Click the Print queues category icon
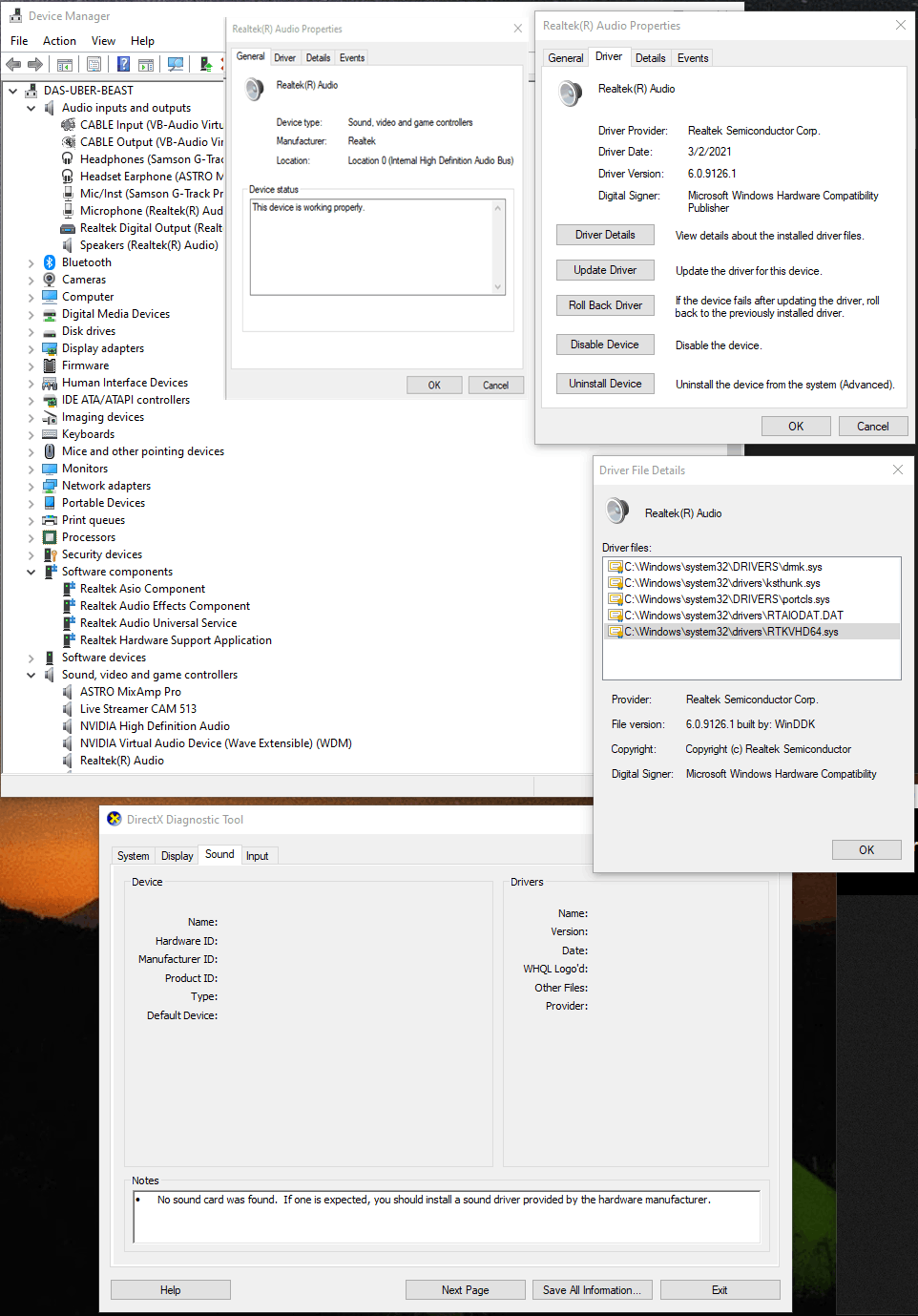The width and height of the screenshot is (918, 1316). click(x=50, y=520)
